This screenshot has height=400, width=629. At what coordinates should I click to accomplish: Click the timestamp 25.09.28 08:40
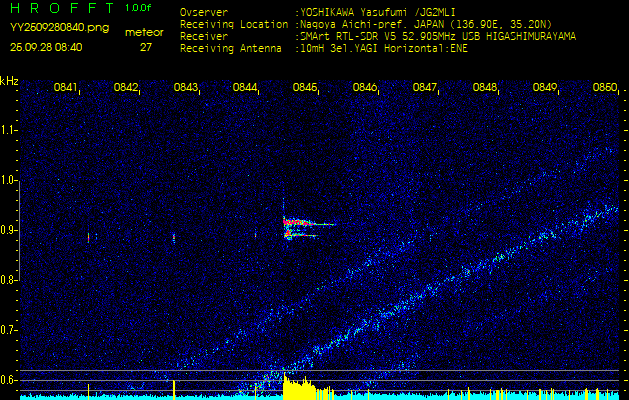(x=46, y=47)
